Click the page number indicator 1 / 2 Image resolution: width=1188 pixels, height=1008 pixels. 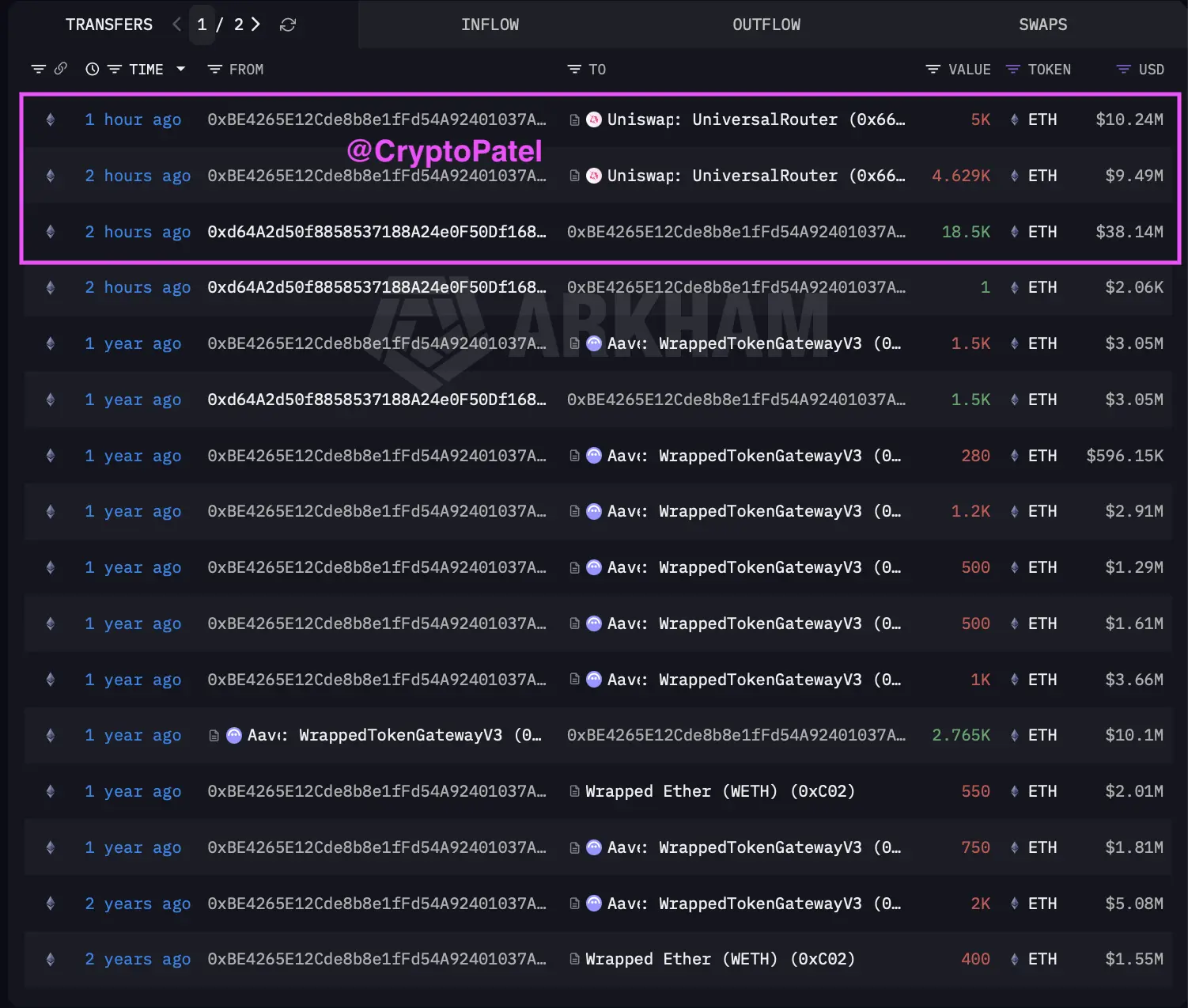pyautogui.click(x=220, y=25)
